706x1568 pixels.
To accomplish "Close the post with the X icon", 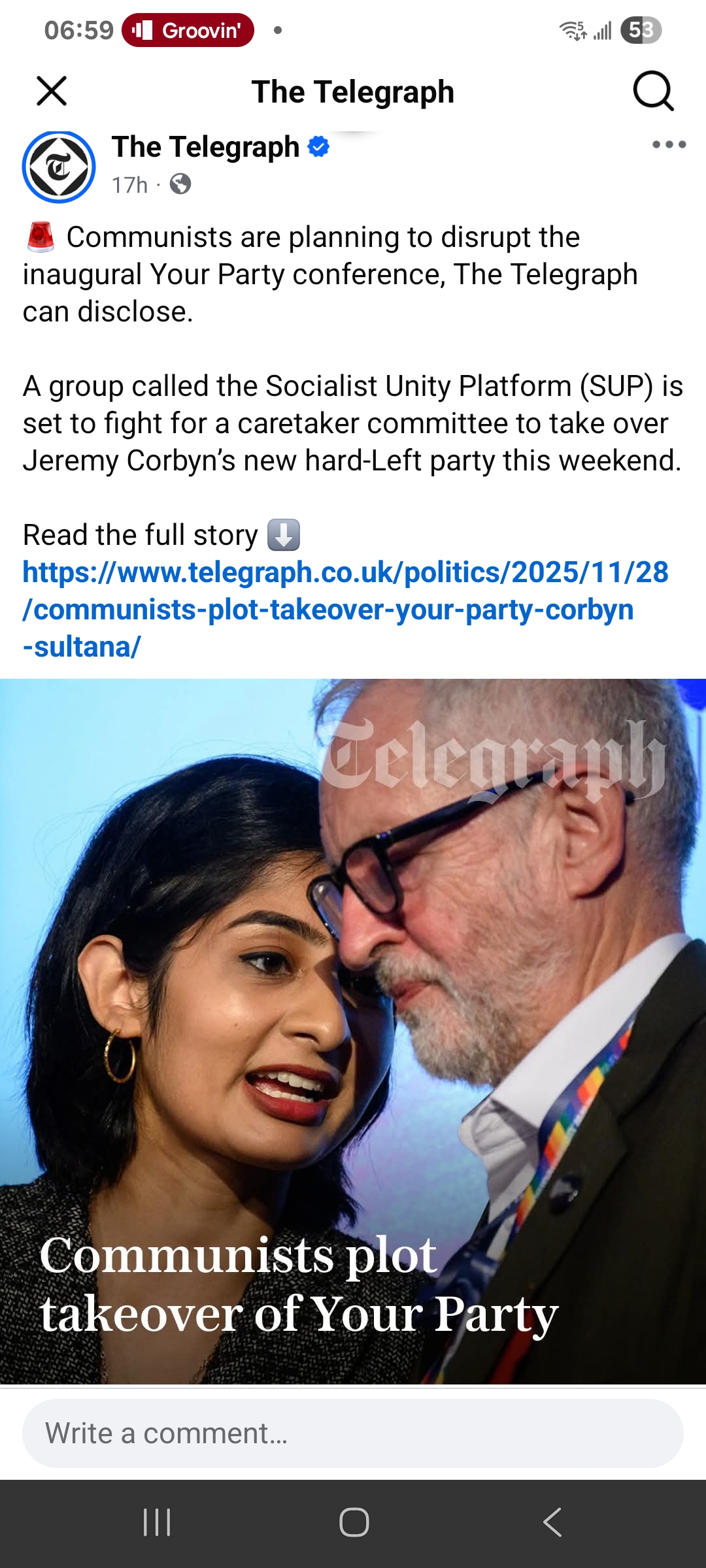I will (x=52, y=91).
